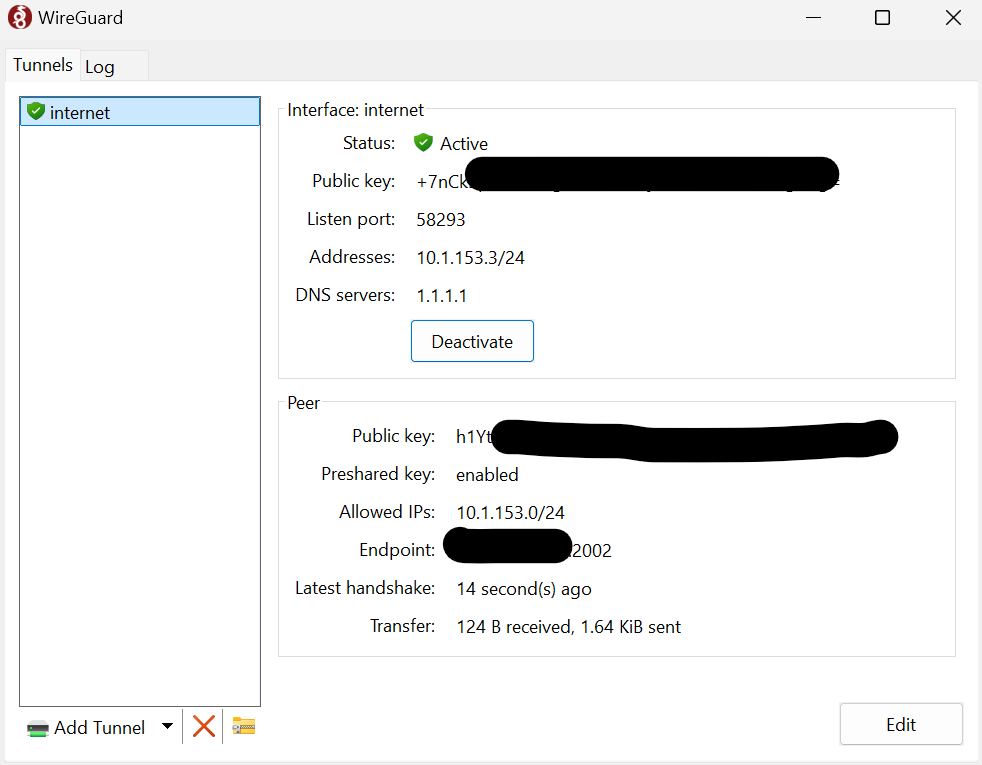
Task: Click the DNS server value 1.1.1.1
Action: pyautogui.click(x=442, y=296)
